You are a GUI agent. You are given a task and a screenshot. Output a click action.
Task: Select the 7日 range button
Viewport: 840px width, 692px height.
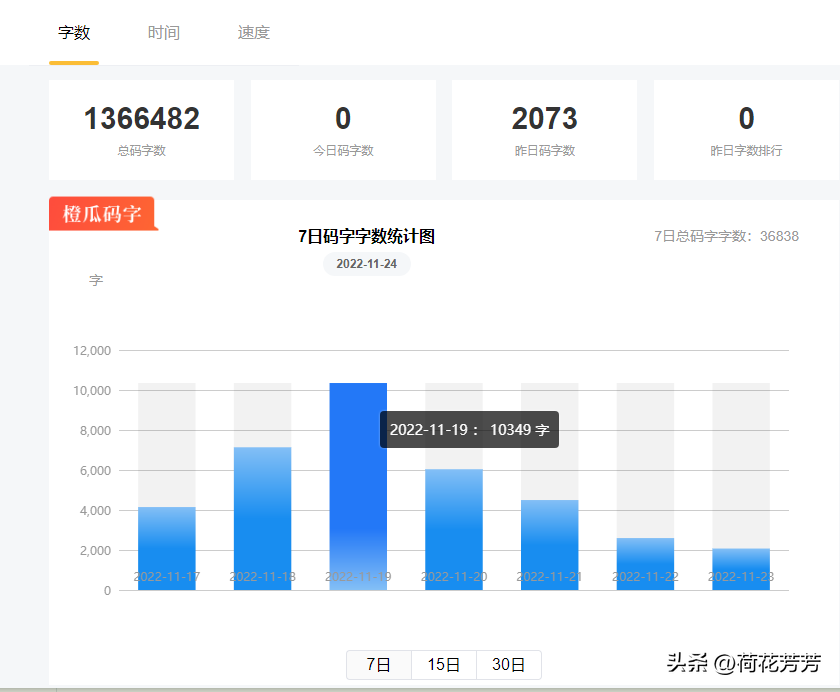coord(379,665)
